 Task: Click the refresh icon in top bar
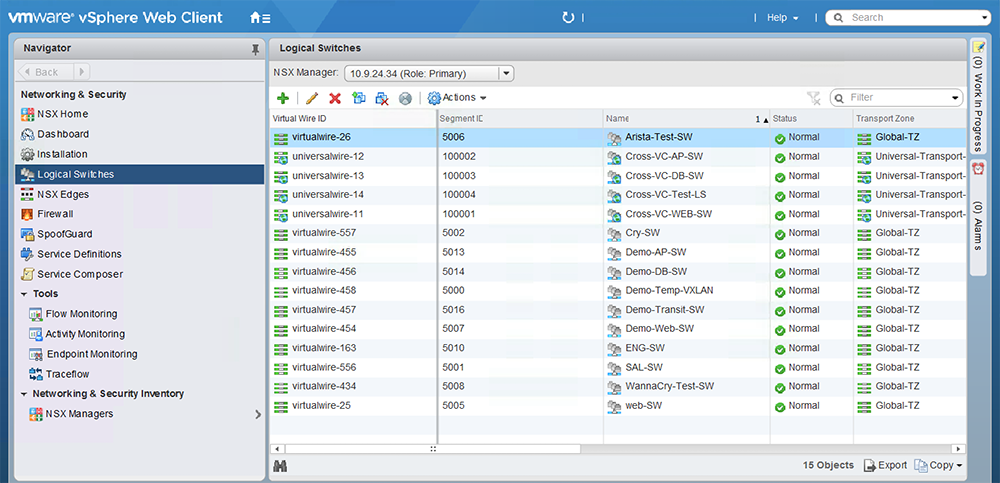[x=568, y=18]
